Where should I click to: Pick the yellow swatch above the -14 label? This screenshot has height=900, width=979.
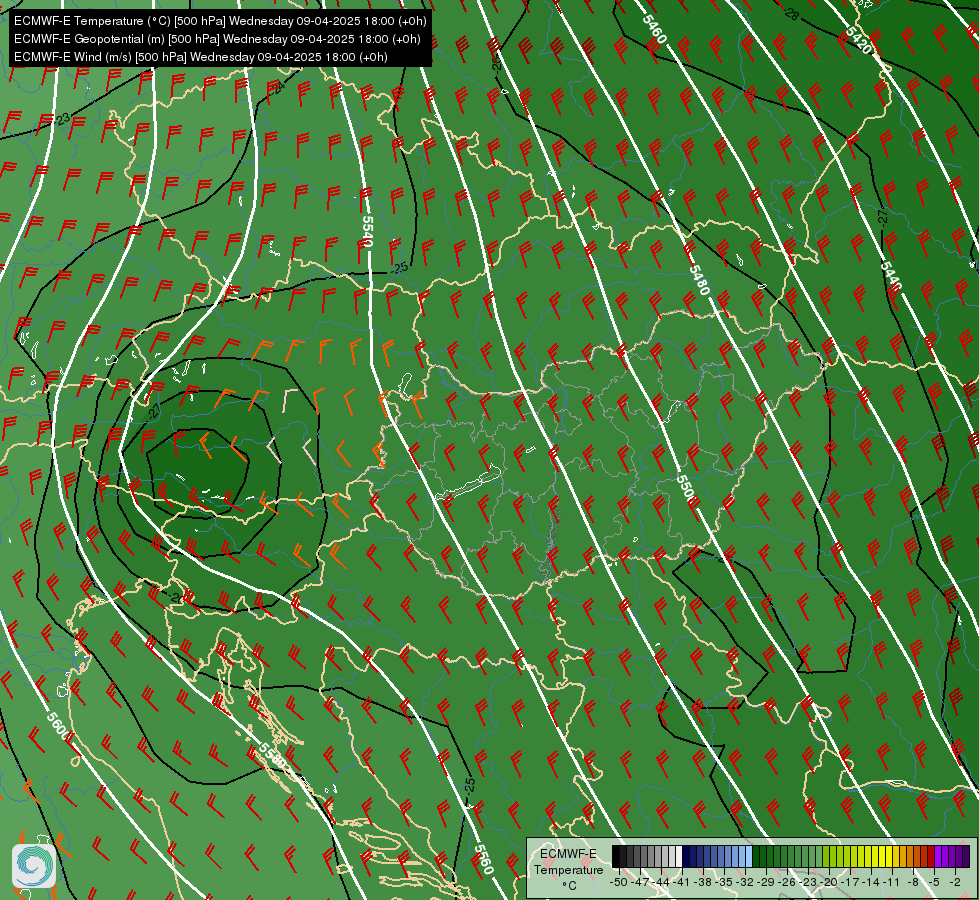click(x=873, y=856)
